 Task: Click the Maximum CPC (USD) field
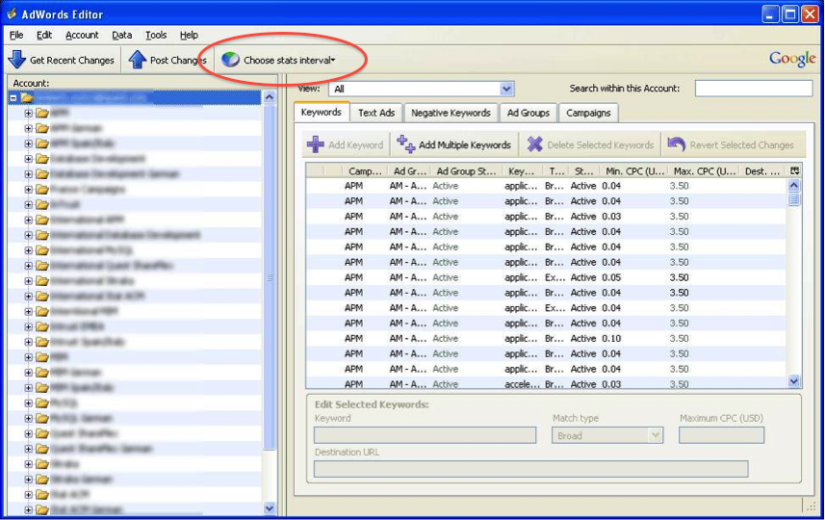click(x=721, y=435)
